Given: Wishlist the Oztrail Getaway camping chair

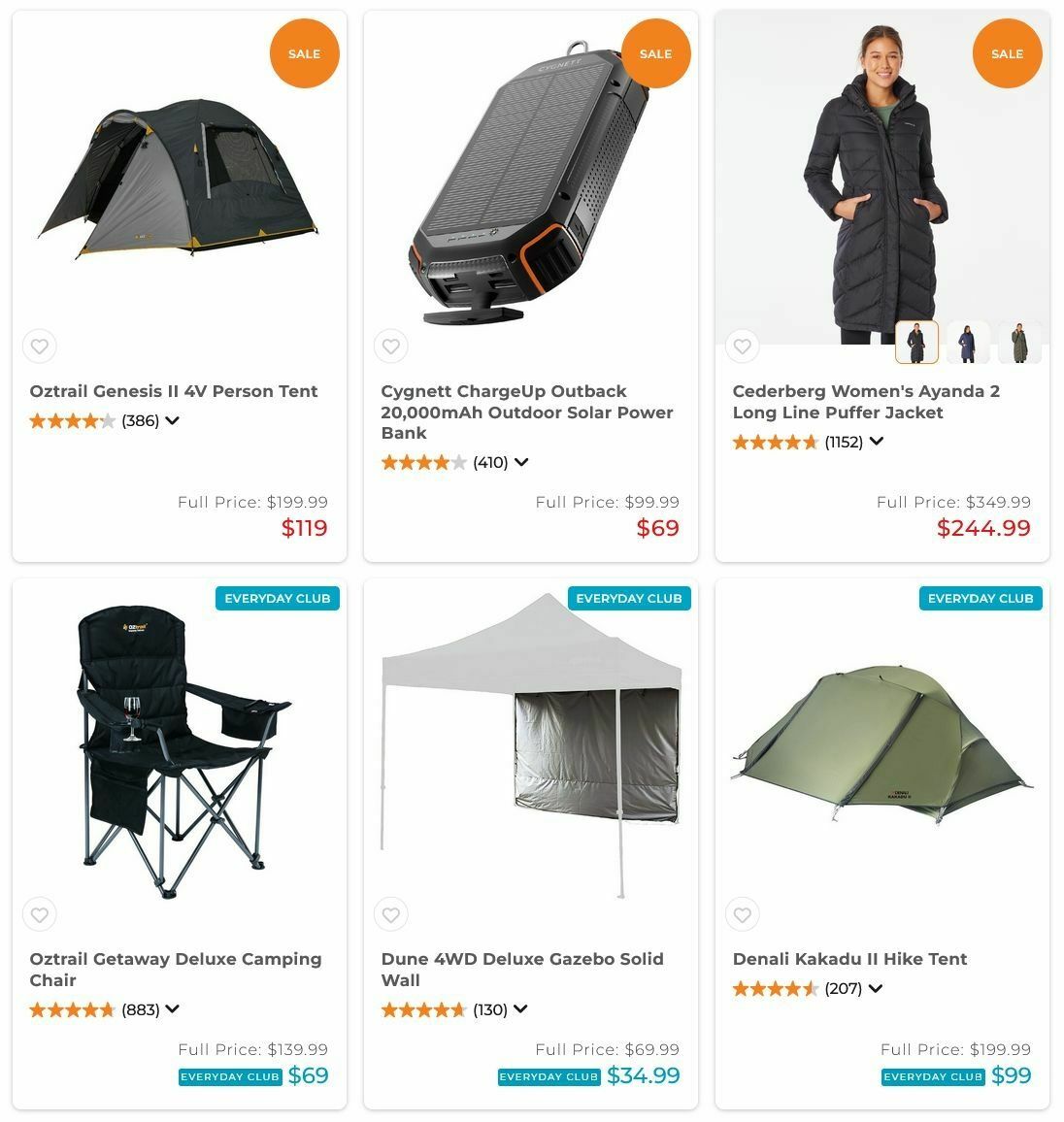Looking at the screenshot, I should pos(40,914).
